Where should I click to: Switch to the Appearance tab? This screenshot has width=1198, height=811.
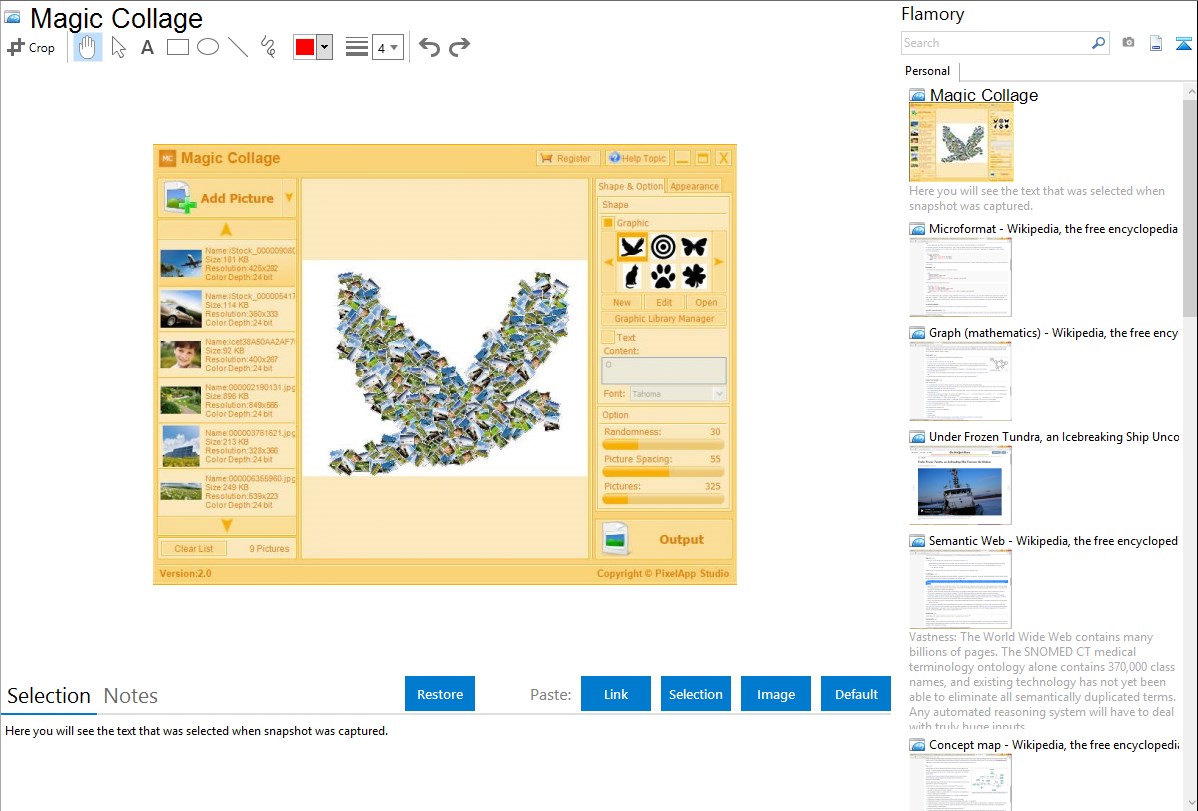tap(695, 186)
